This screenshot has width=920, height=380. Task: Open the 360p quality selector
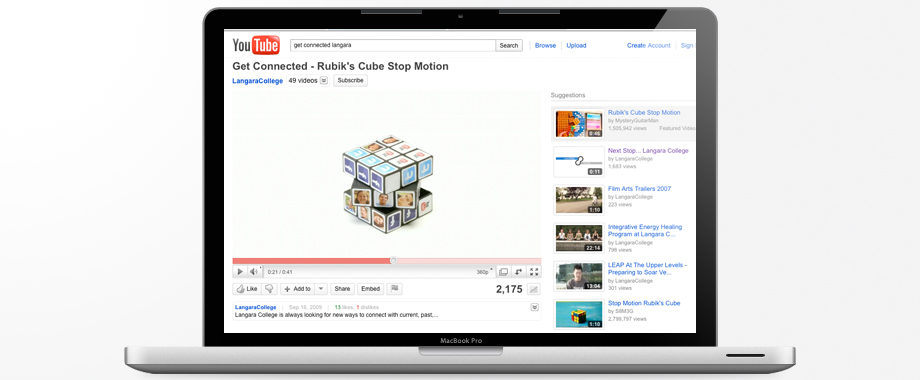point(484,272)
